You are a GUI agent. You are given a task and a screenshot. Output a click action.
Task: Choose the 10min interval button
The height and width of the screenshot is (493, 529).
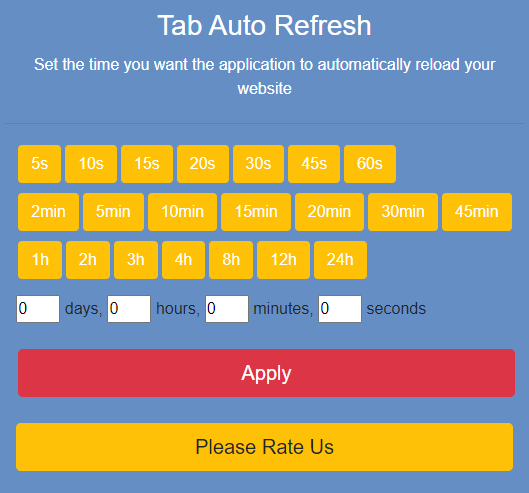[183, 212]
